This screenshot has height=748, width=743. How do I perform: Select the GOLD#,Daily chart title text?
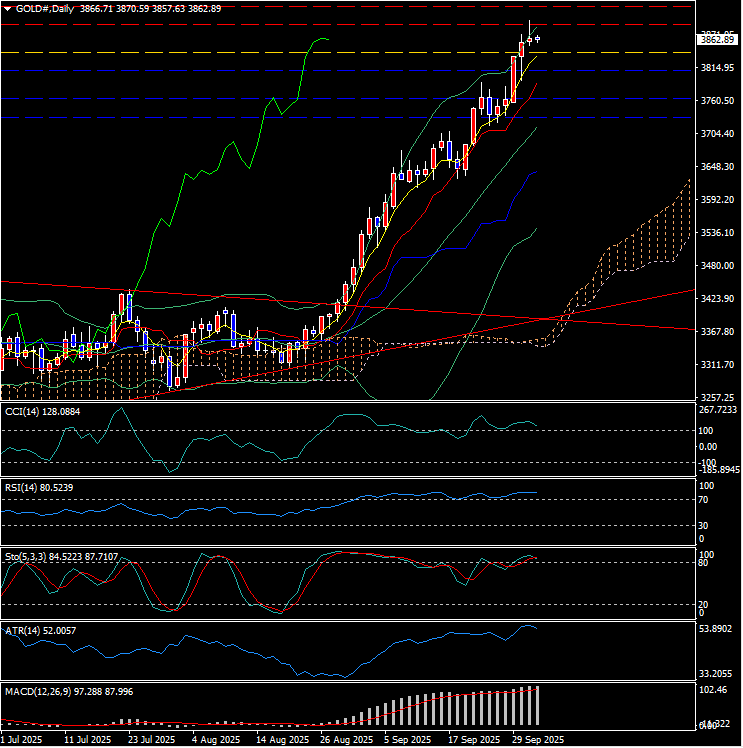[50, 8]
